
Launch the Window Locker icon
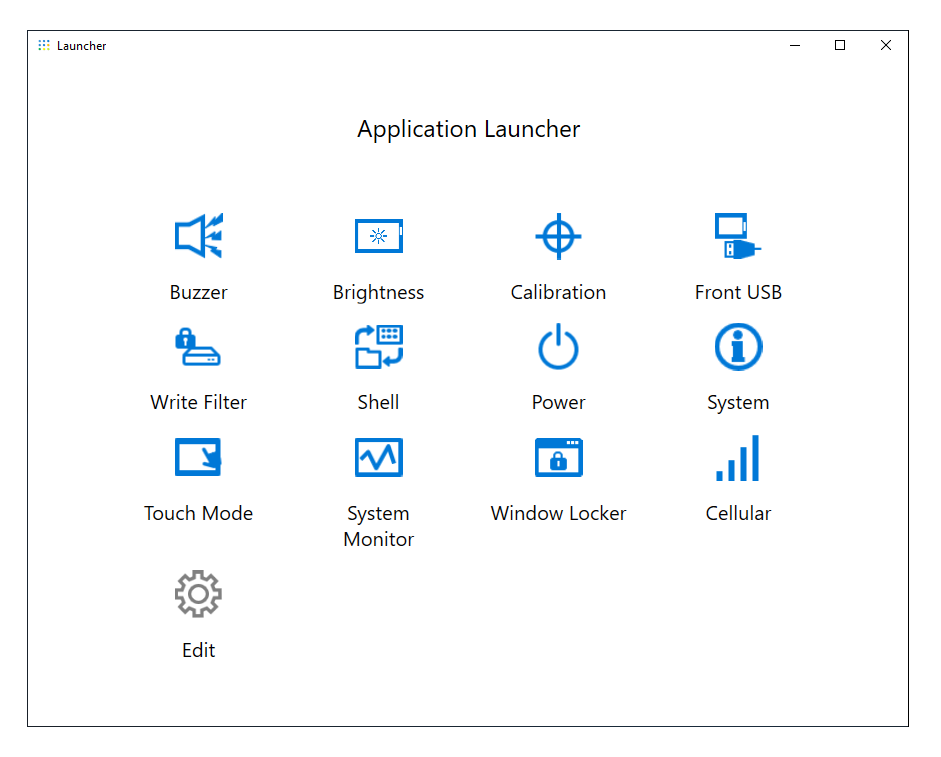558,457
